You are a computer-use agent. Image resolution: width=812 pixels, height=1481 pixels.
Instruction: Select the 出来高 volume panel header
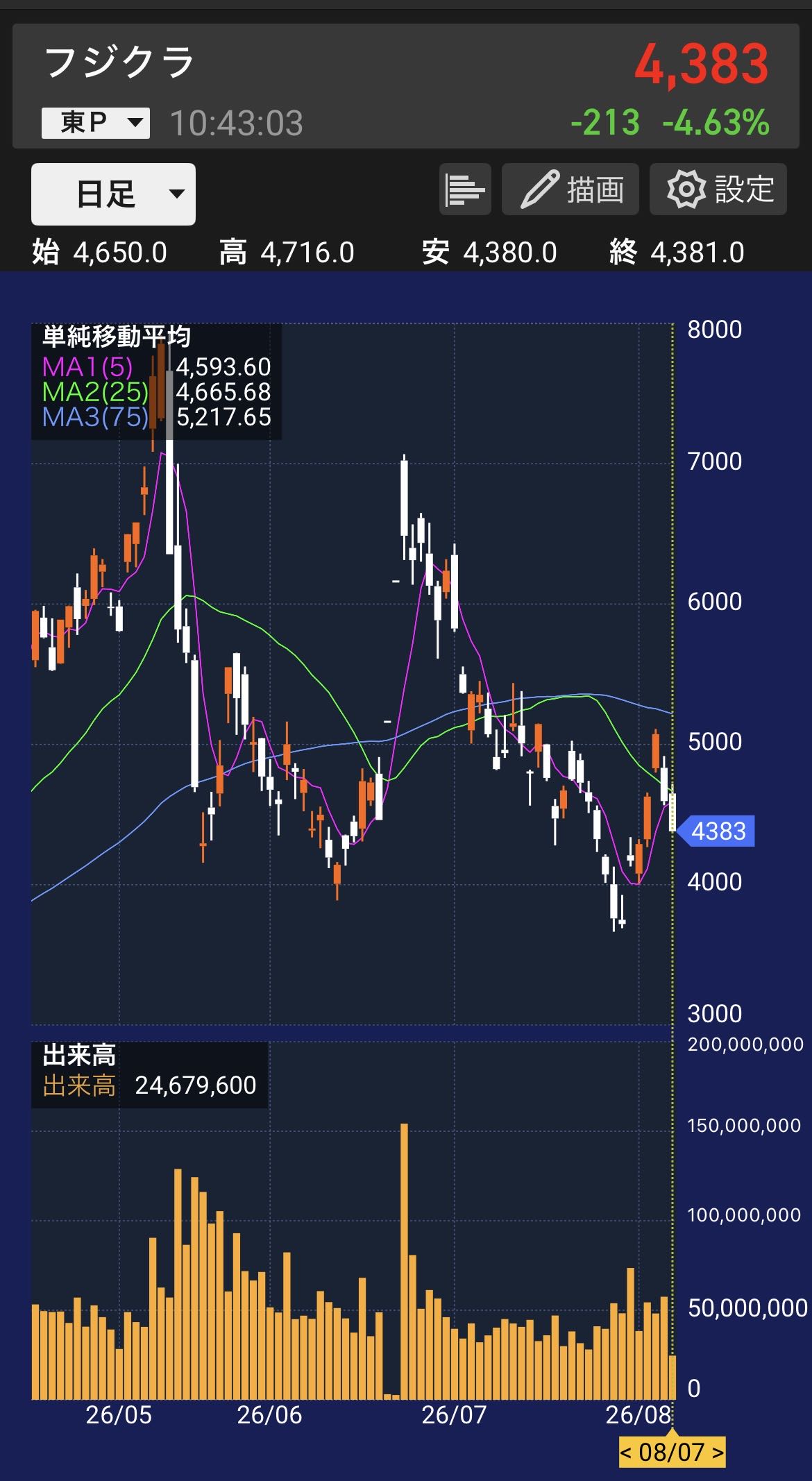click(79, 1056)
